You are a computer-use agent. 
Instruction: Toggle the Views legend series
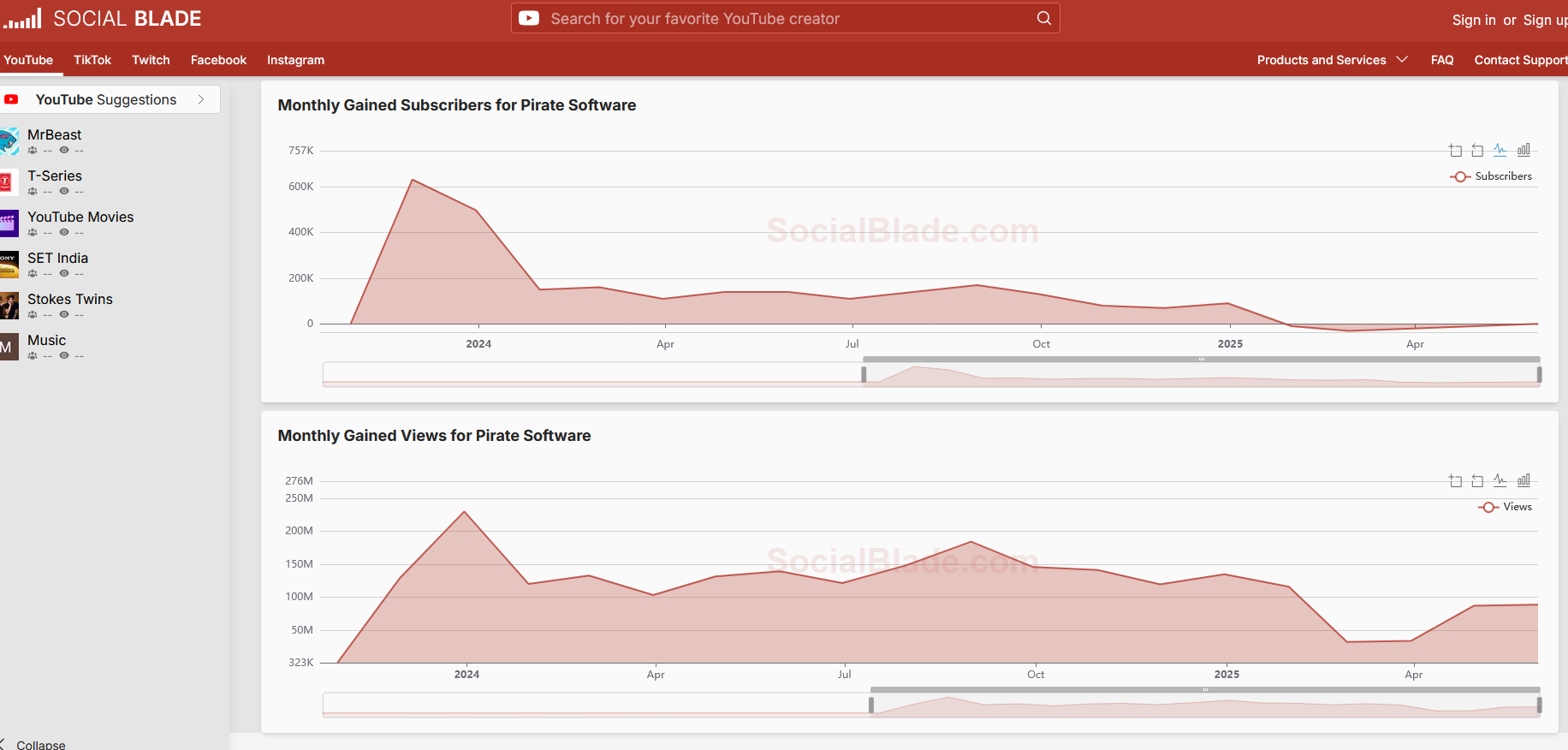pyautogui.click(x=1505, y=507)
